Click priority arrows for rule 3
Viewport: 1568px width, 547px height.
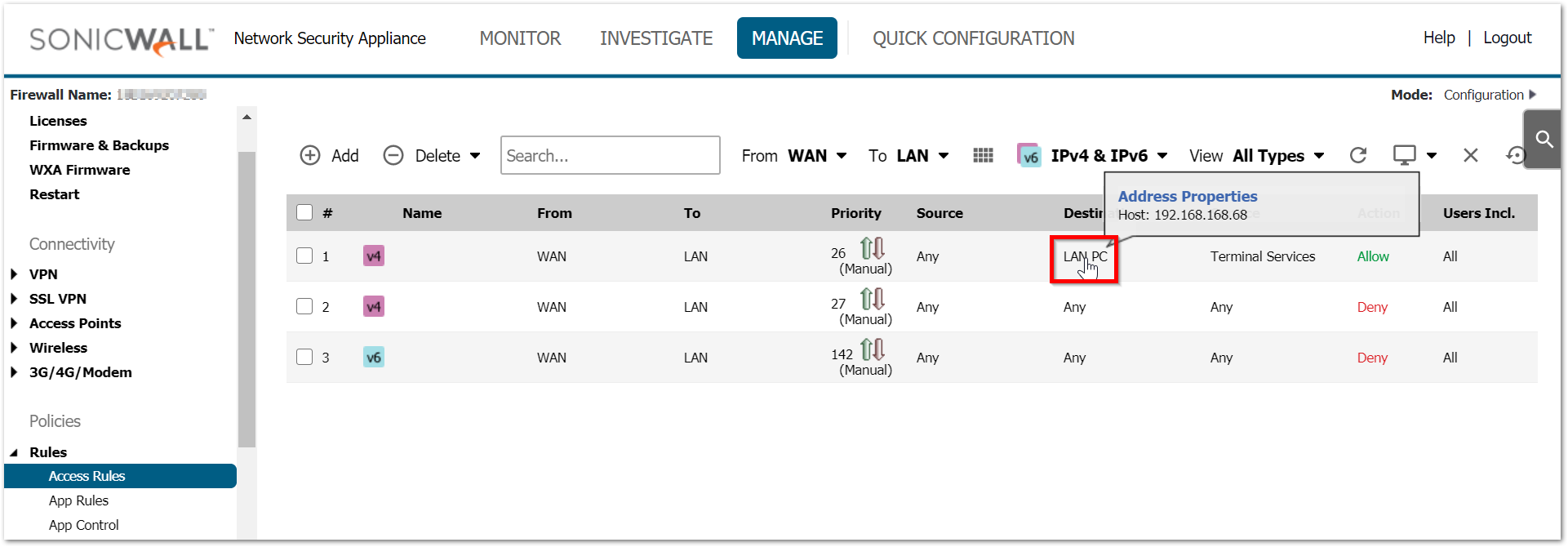(873, 349)
